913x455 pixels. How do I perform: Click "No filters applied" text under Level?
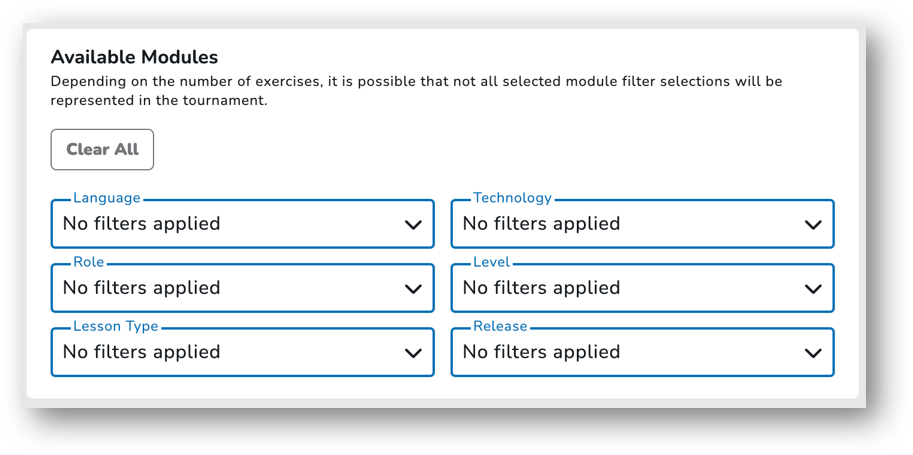542,288
